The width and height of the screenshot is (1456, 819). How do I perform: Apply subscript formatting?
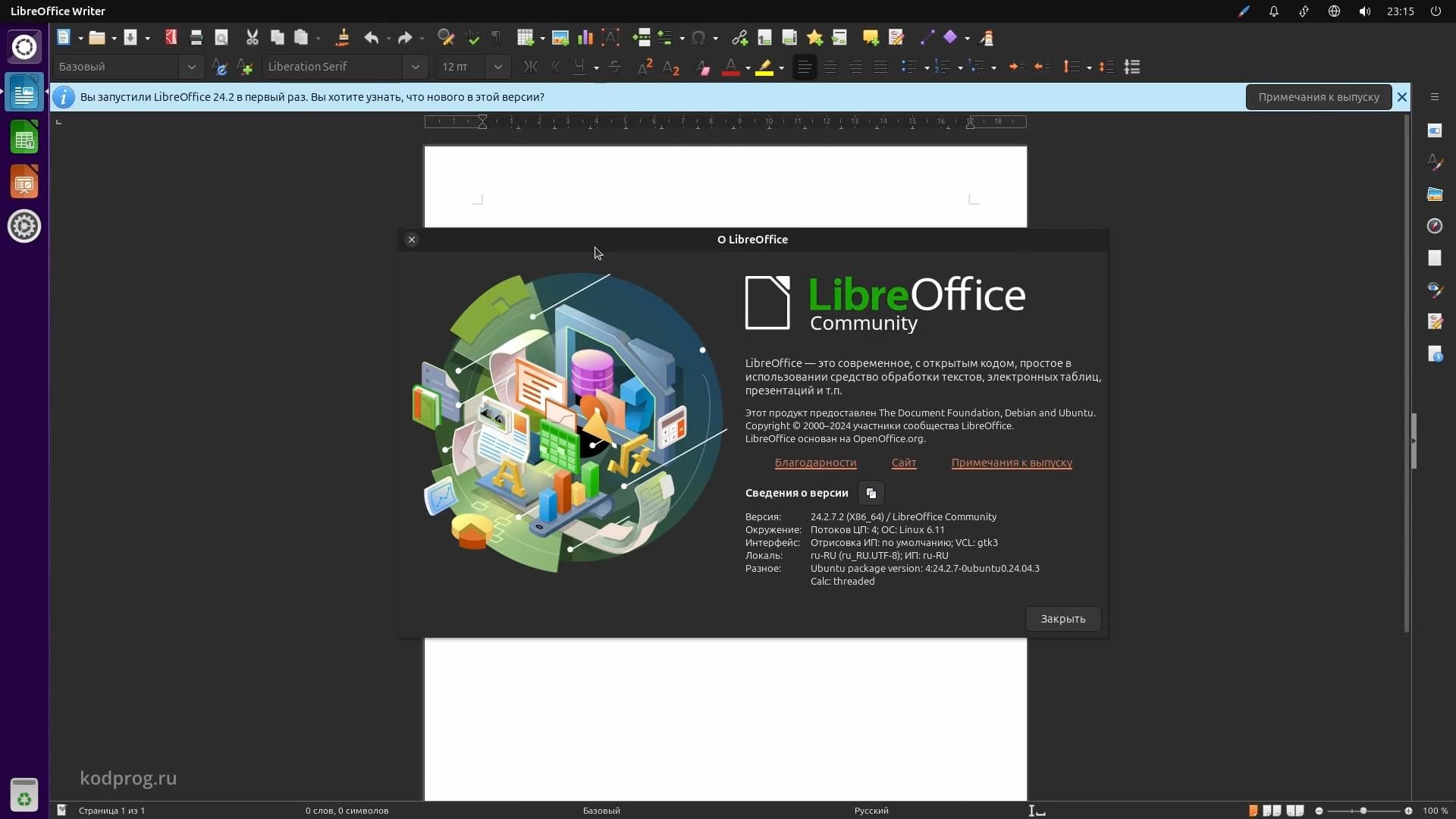pos(670,67)
